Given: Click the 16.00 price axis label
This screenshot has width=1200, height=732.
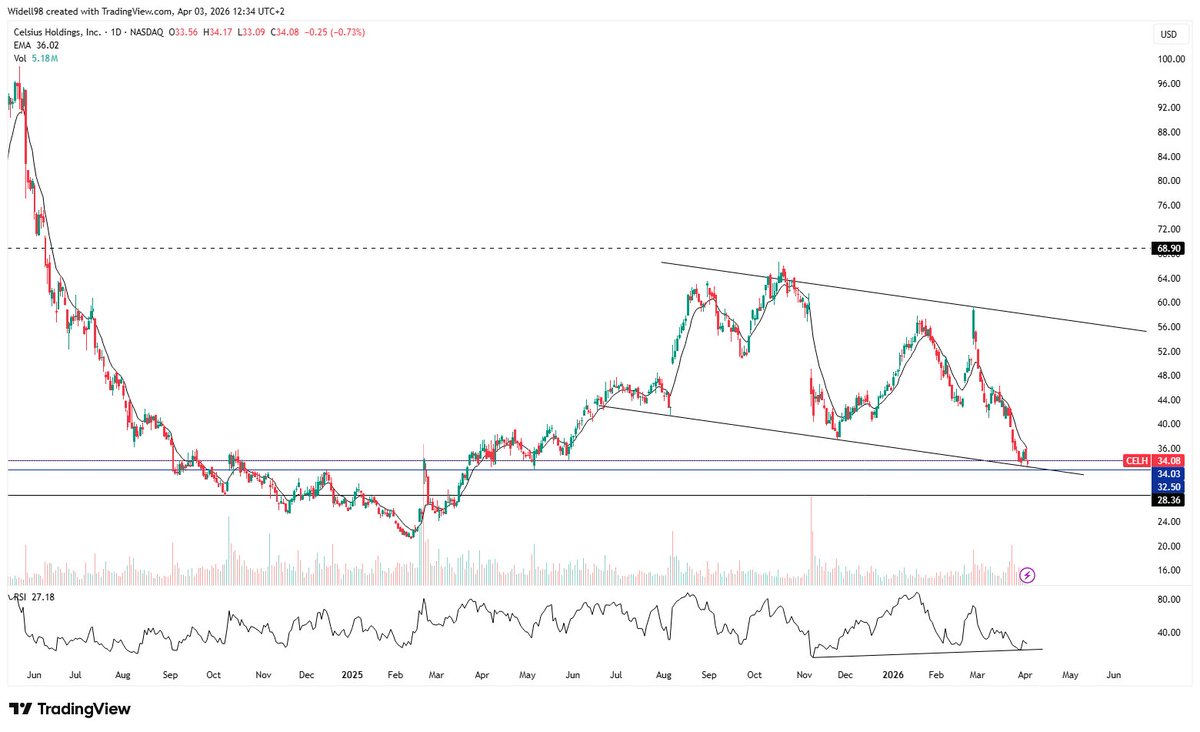Looking at the screenshot, I should [x=1168, y=571].
